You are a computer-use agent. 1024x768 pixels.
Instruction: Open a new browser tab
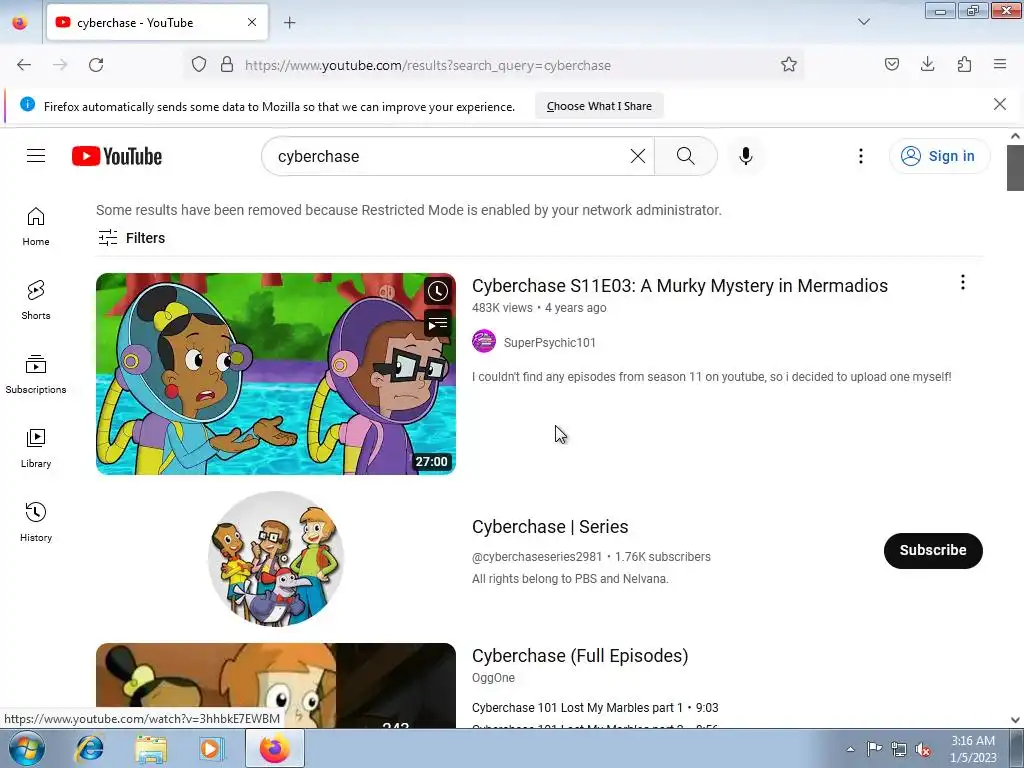[x=289, y=23]
